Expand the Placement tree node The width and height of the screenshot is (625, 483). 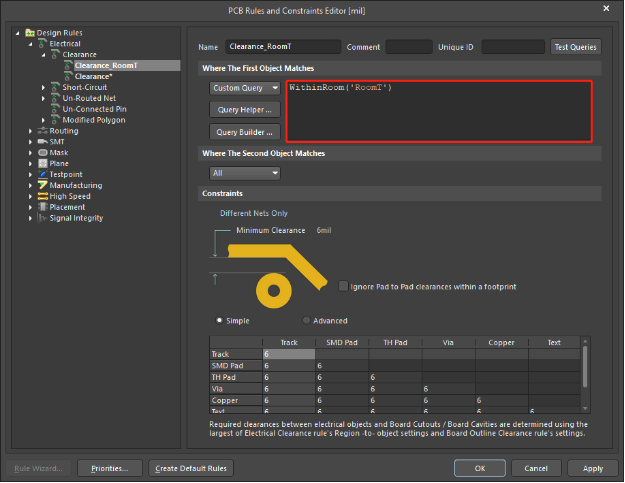coord(30,207)
